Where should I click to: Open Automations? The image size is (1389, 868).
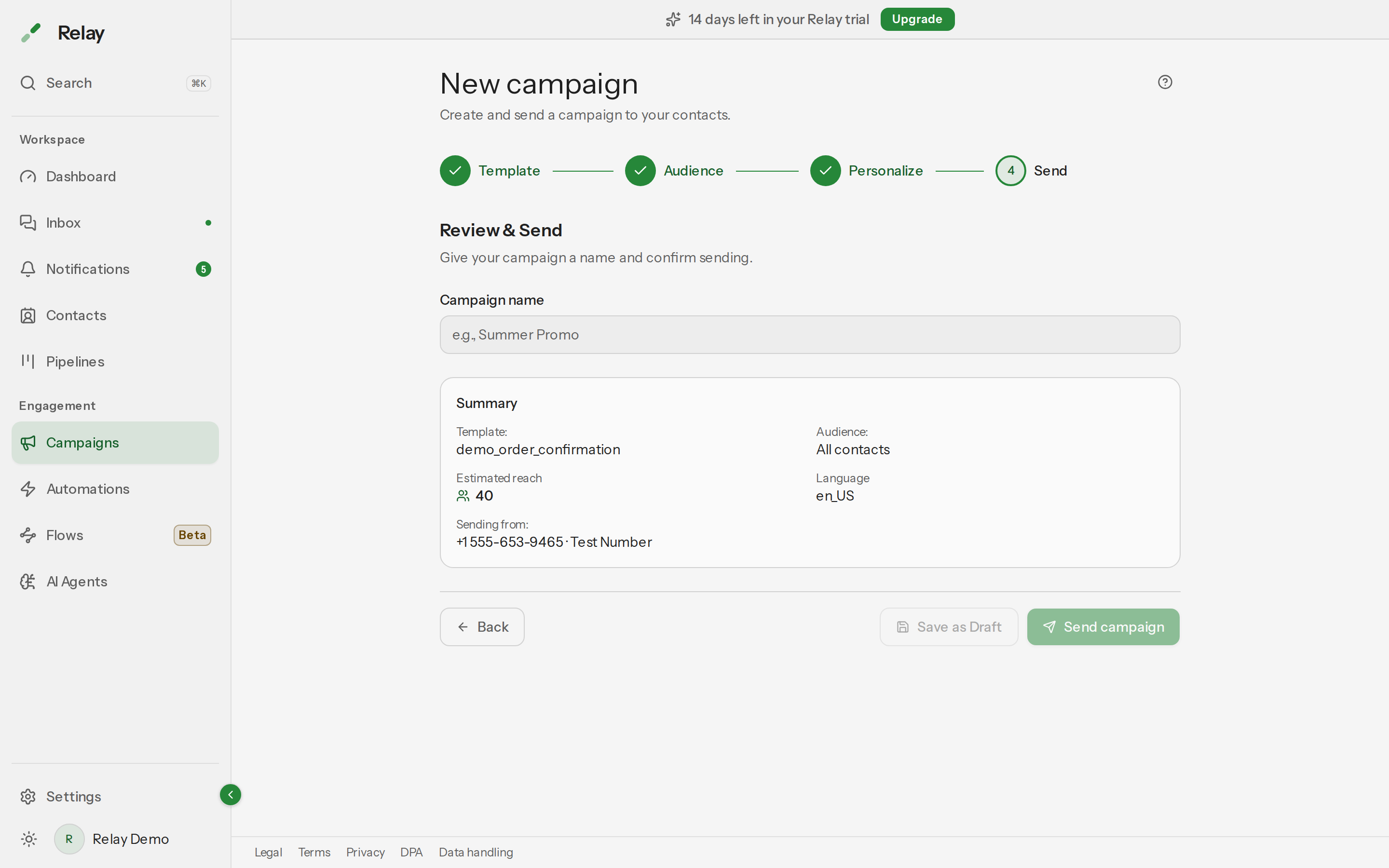pyautogui.click(x=115, y=489)
